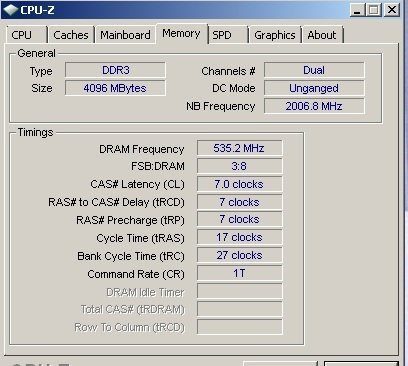The height and width of the screenshot is (366, 408).
Task: Maximize the CPU-Z window
Action: [x=374, y=10]
